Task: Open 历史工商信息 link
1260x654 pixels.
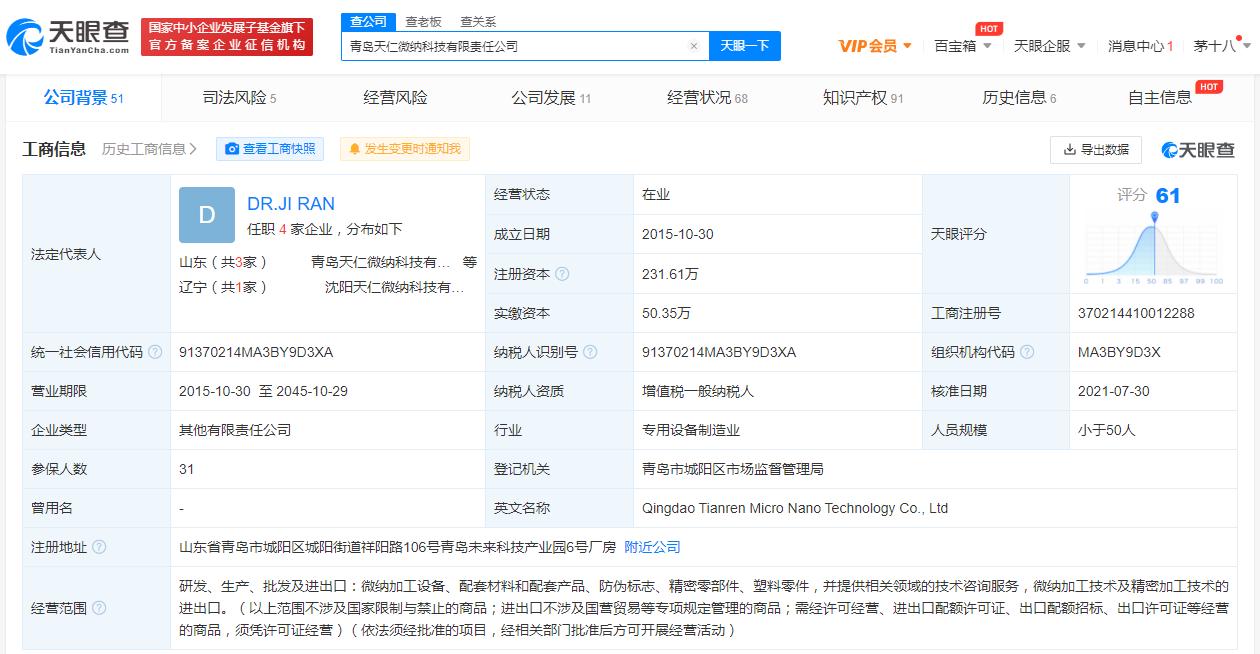Action: pyautogui.click(x=149, y=149)
